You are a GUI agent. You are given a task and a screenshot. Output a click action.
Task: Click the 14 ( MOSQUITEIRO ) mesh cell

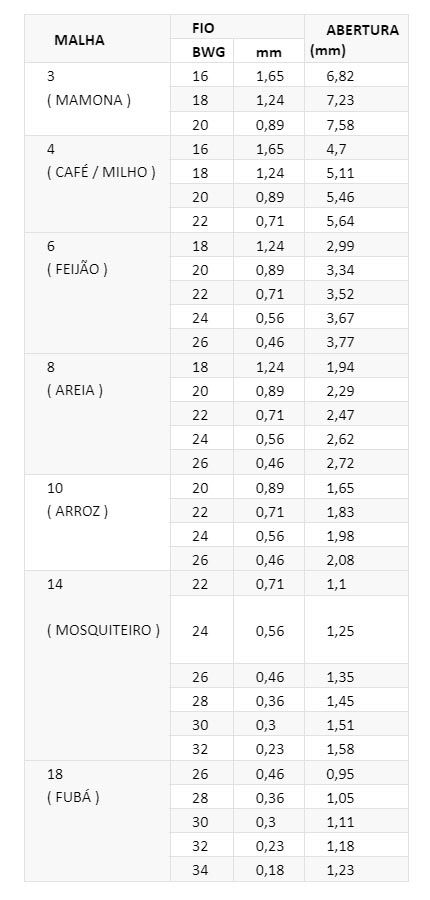pyautogui.click(x=97, y=666)
